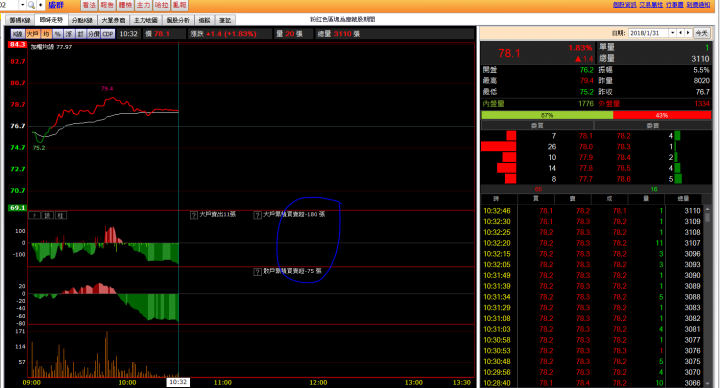720x388 pixels.
Task: Click the large 78.1 last price
Action: (x=509, y=53)
